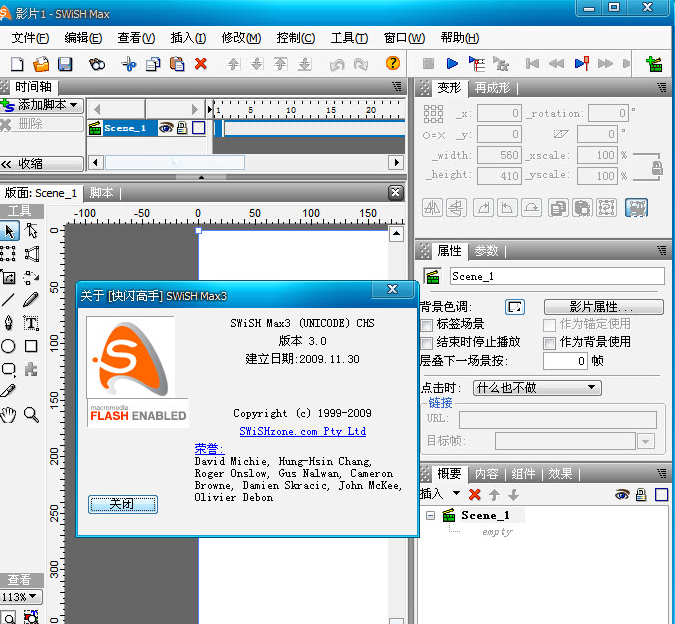Image resolution: width=675 pixels, height=624 pixels.
Task: Click the red Delete X toolbar icon
Action: (x=201, y=64)
